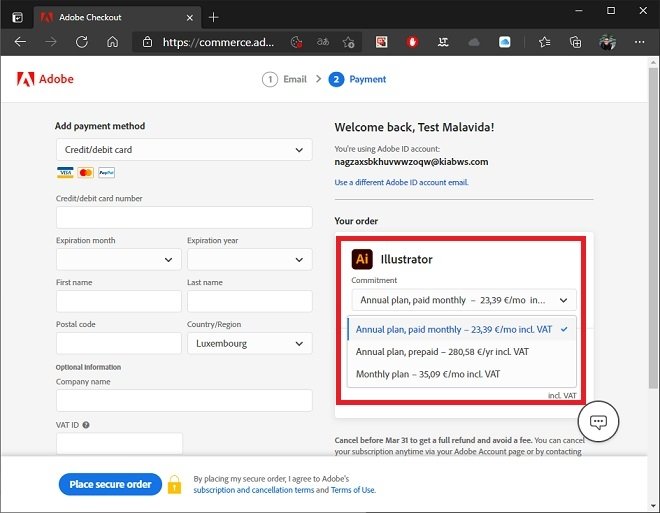660x513 pixels.
Task: Go to browser Home icon
Action: click(x=112, y=42)
